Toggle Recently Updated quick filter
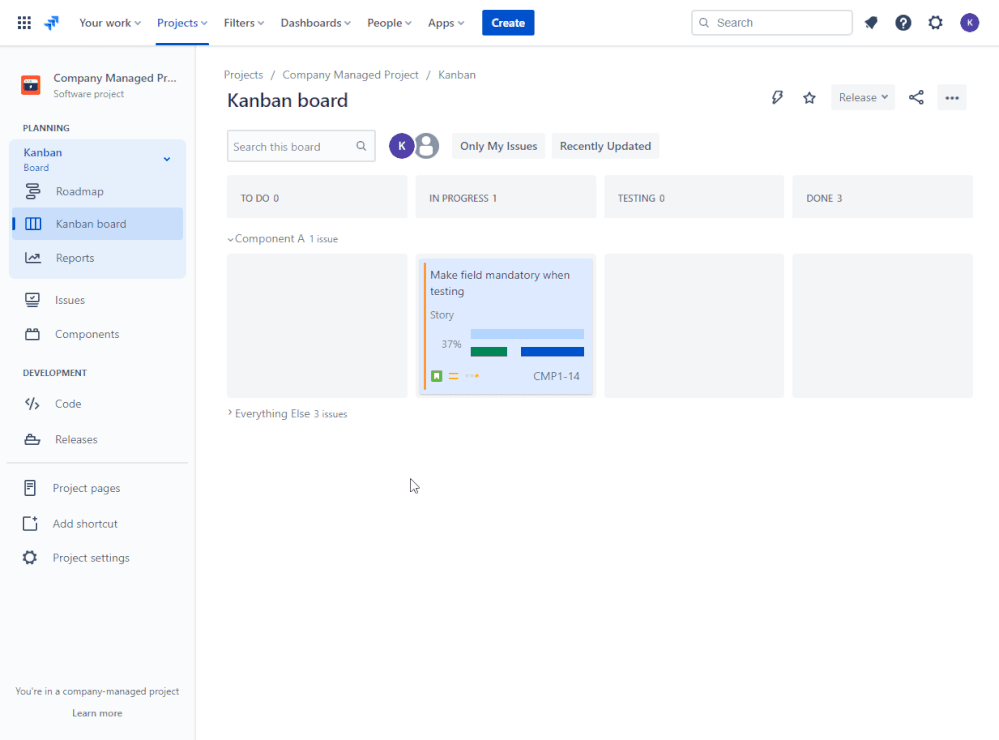Screen dimensions: 999x740 (x=605, y=146)
